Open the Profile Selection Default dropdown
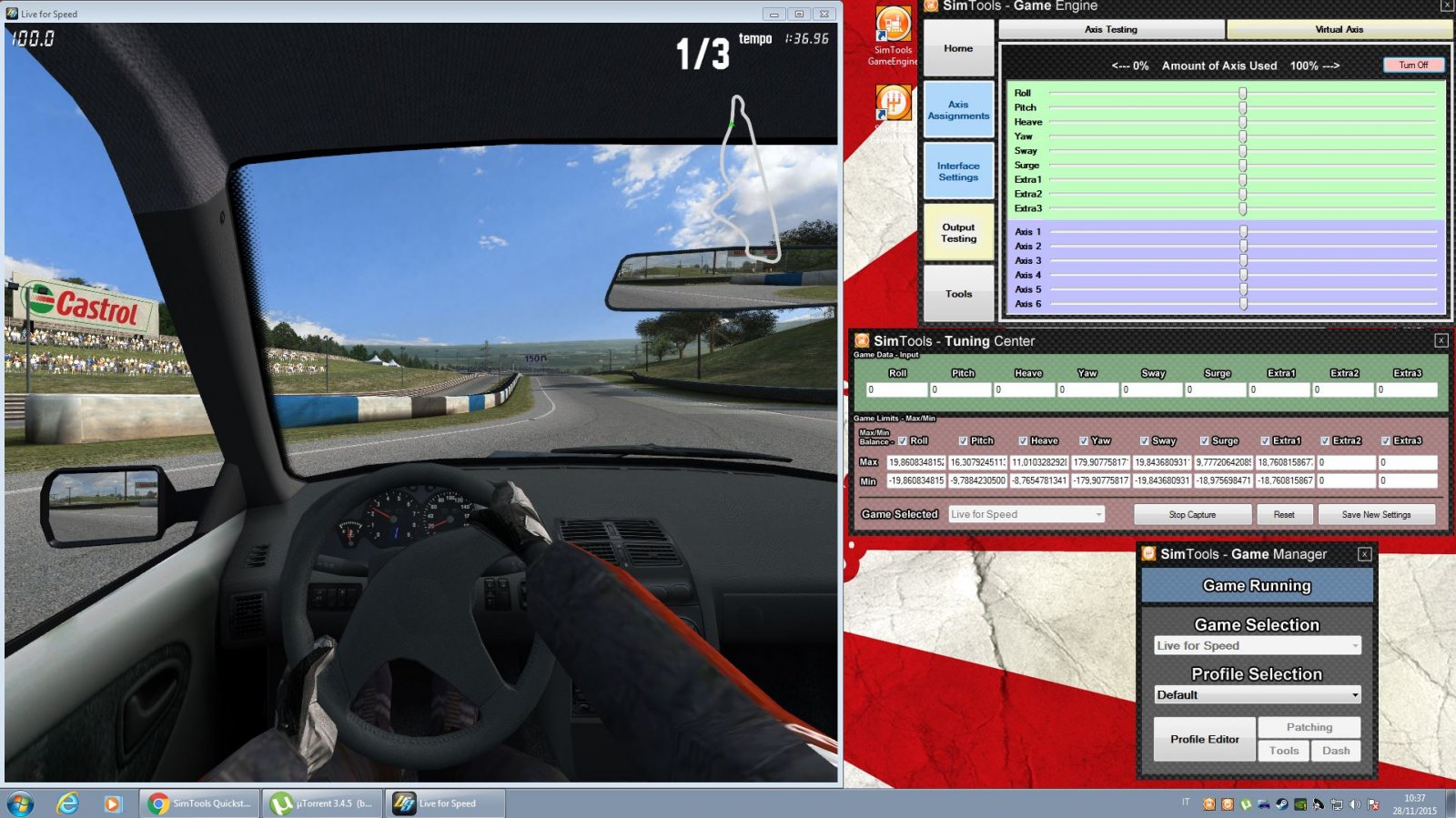 click(x=1257, y=694)
